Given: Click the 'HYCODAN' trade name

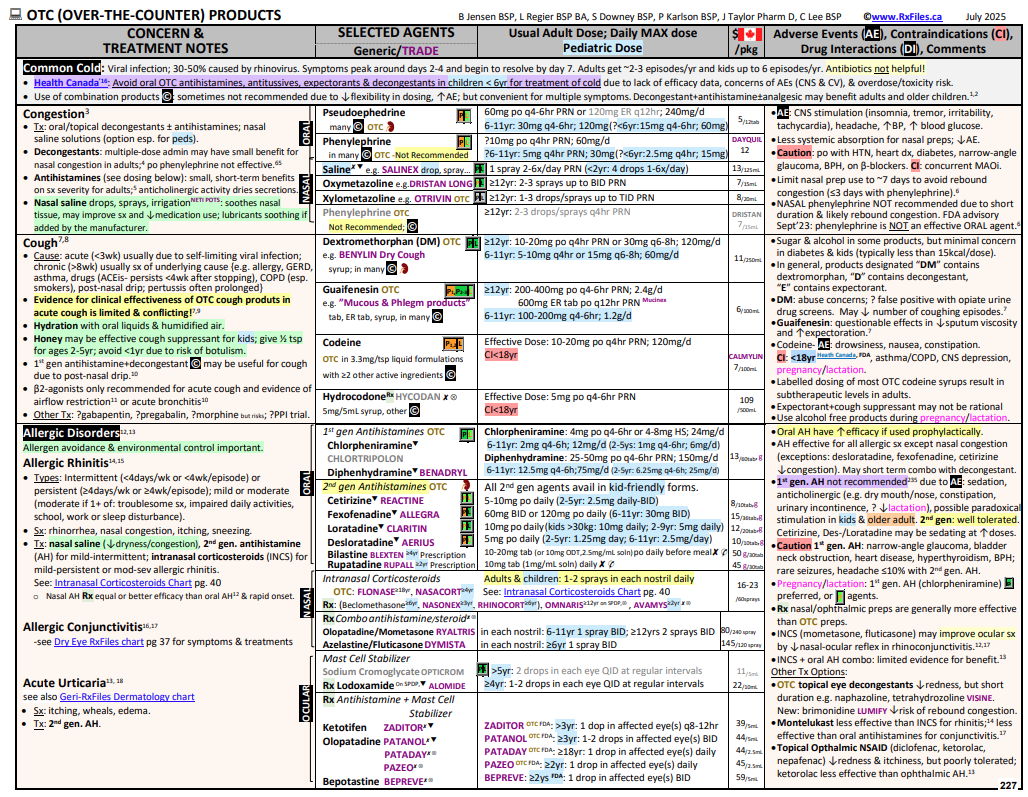Looking at the screenshot, I should click(x=417, y=397).
